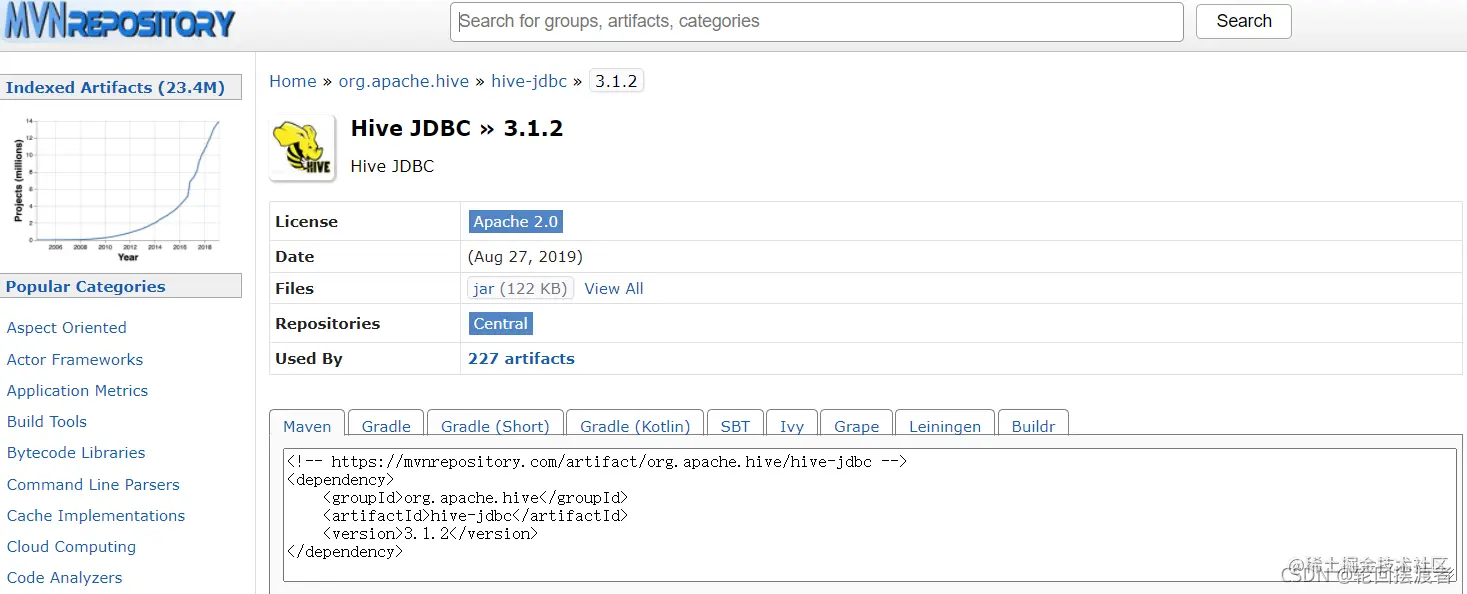This screenshot has width=1467, height=594.
Task: Switch to the SBT tab
Action: tap(735, 425)
